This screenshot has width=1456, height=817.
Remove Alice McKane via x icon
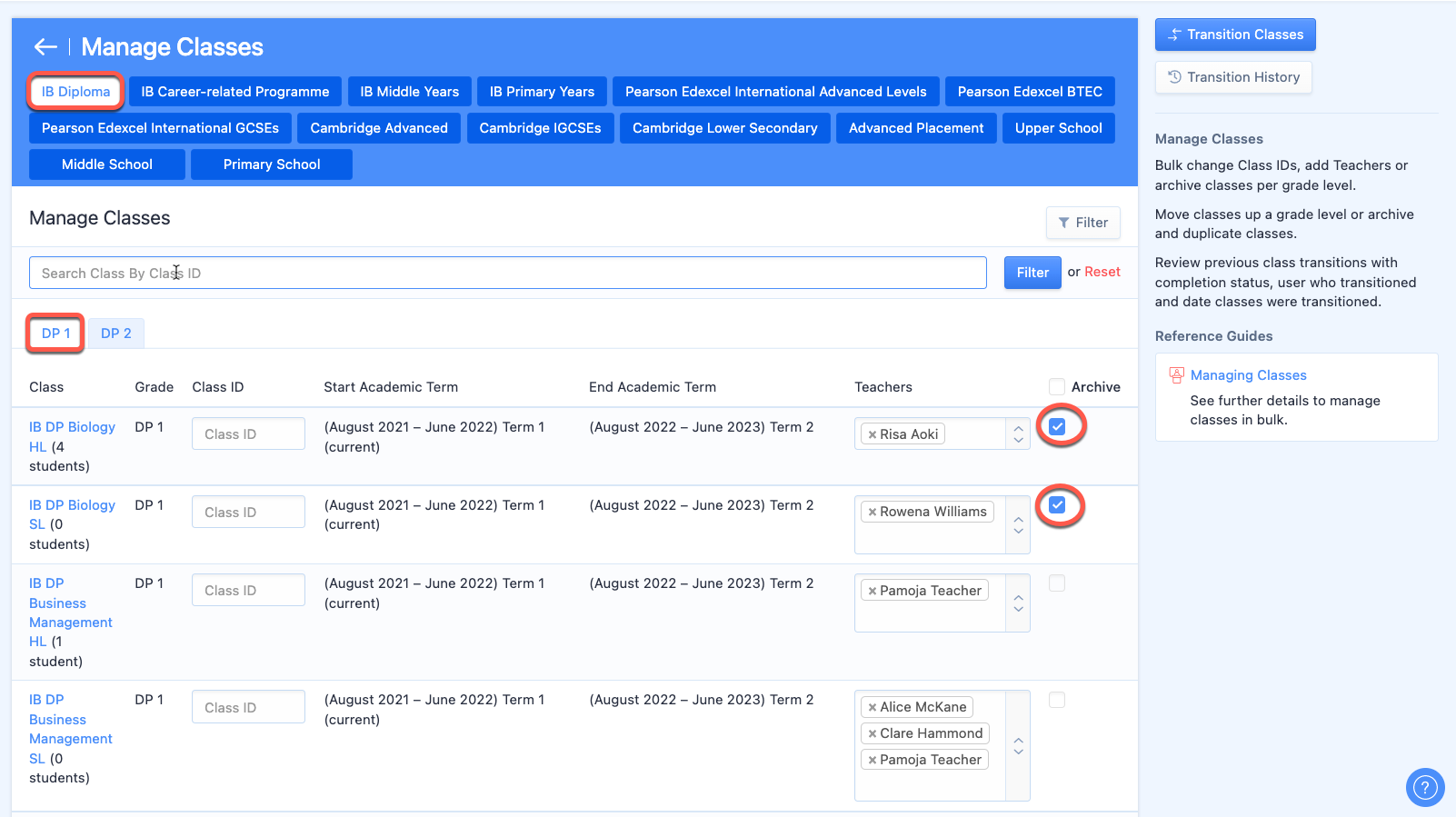(873, 707)
